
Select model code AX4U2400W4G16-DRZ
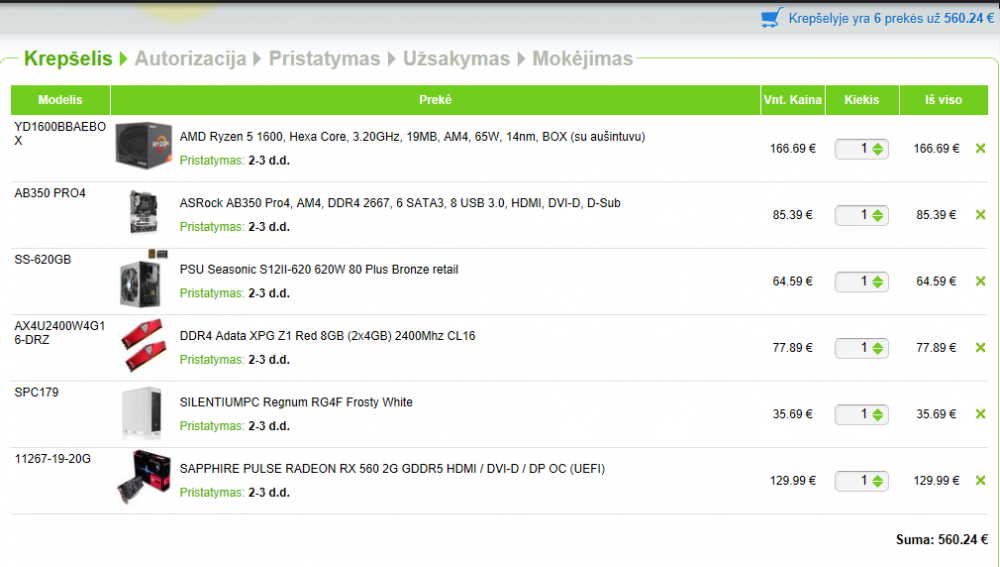tap(60, 332)
